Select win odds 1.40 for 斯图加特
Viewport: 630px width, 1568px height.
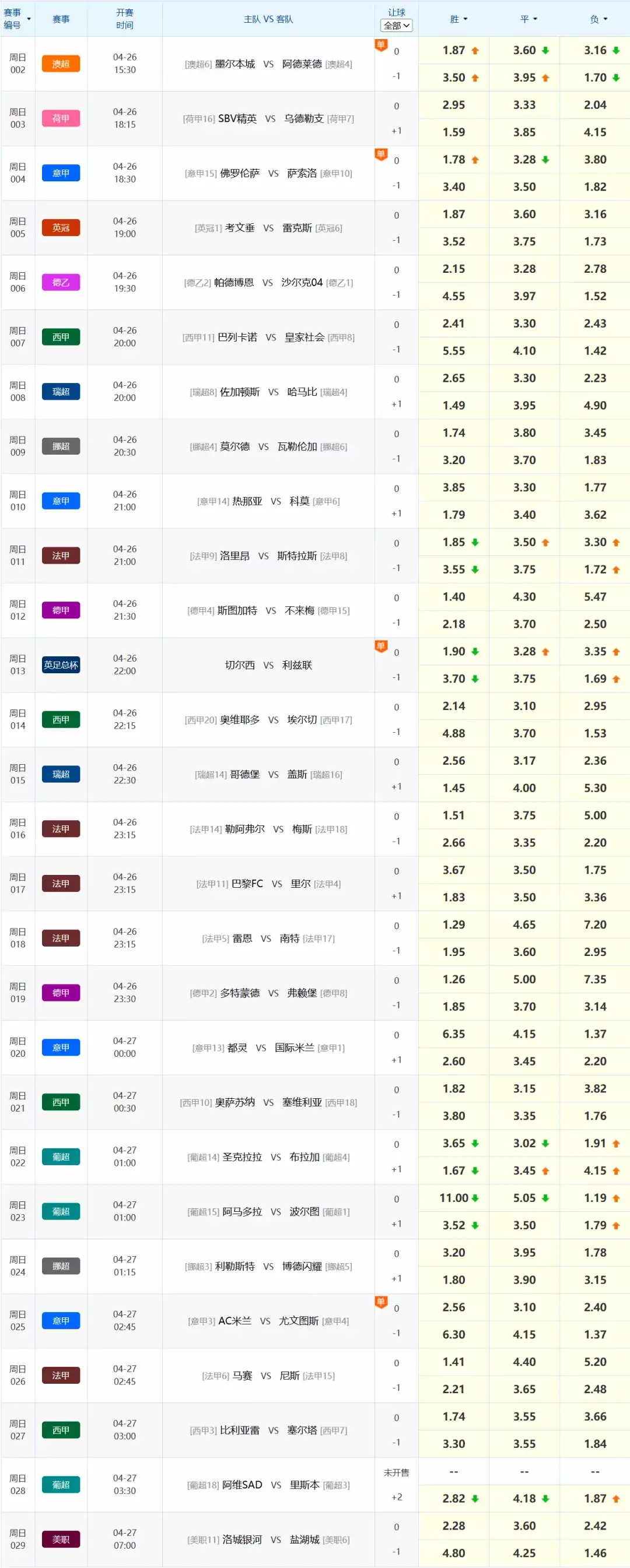pos(454,596)
